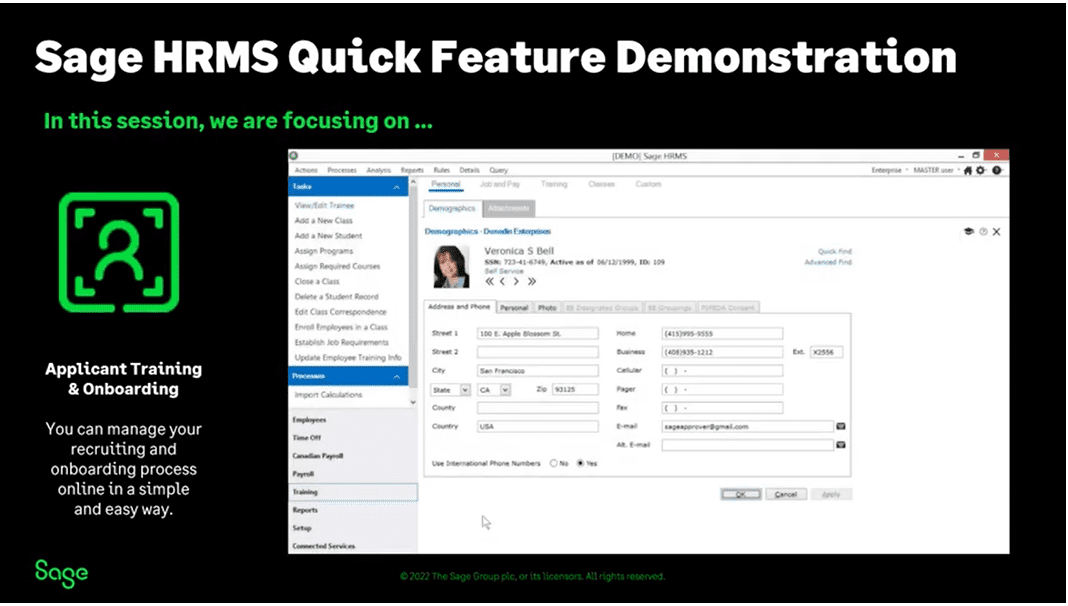
Task: Open the Home icon in the toolbar
Action: pyautogui.click(x=968, y=171)
